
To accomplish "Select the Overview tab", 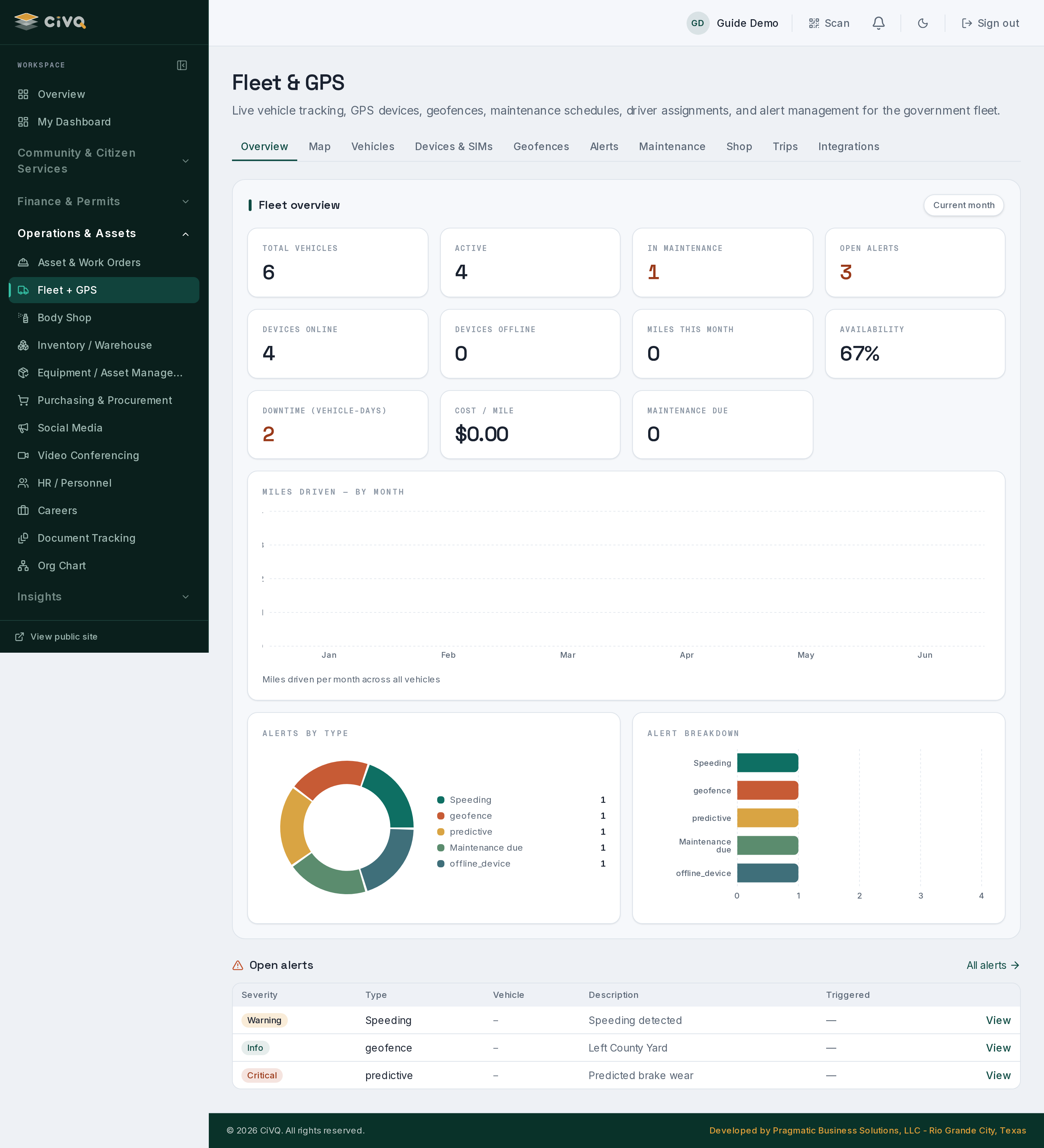I will (x=264, y=147).
